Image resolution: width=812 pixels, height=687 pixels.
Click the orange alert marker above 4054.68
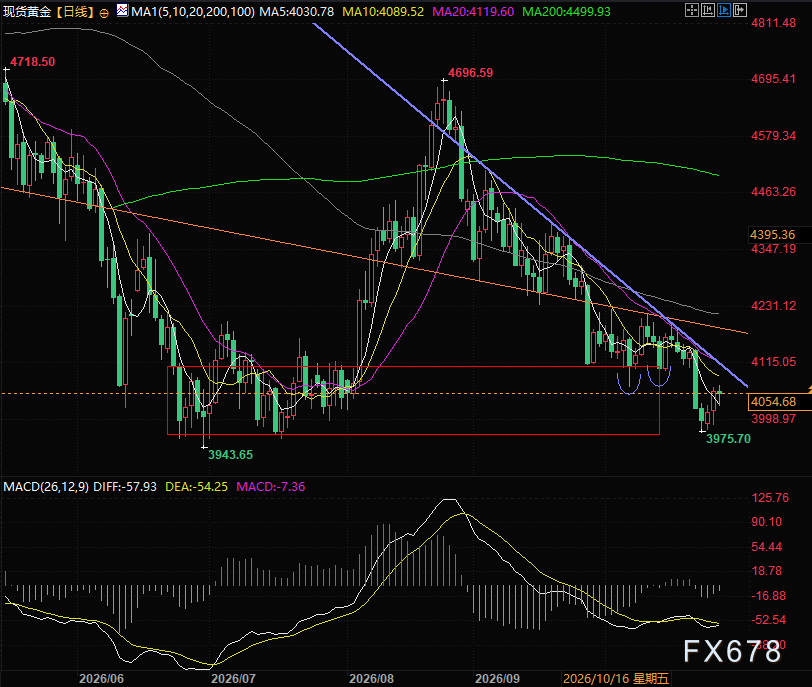[809, 388]
